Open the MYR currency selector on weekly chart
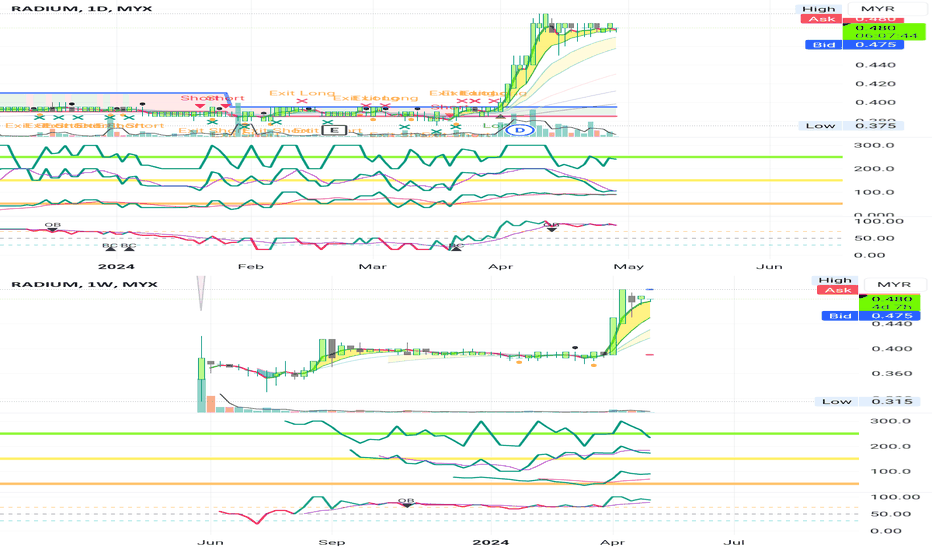This screenshot has height=550, width=932. [895, 285]
